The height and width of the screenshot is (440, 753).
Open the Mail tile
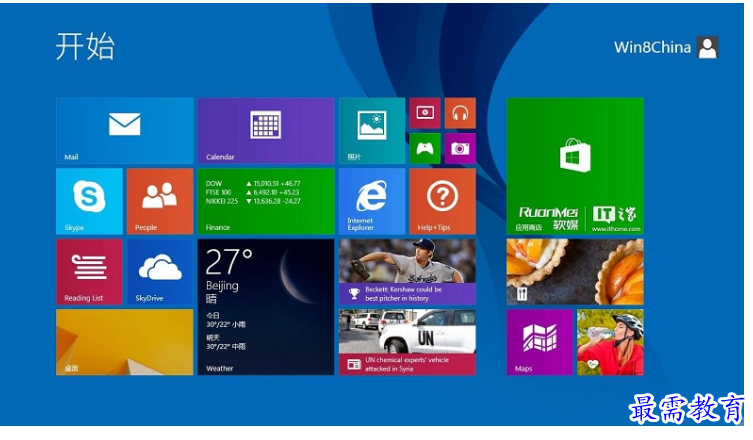125,131
